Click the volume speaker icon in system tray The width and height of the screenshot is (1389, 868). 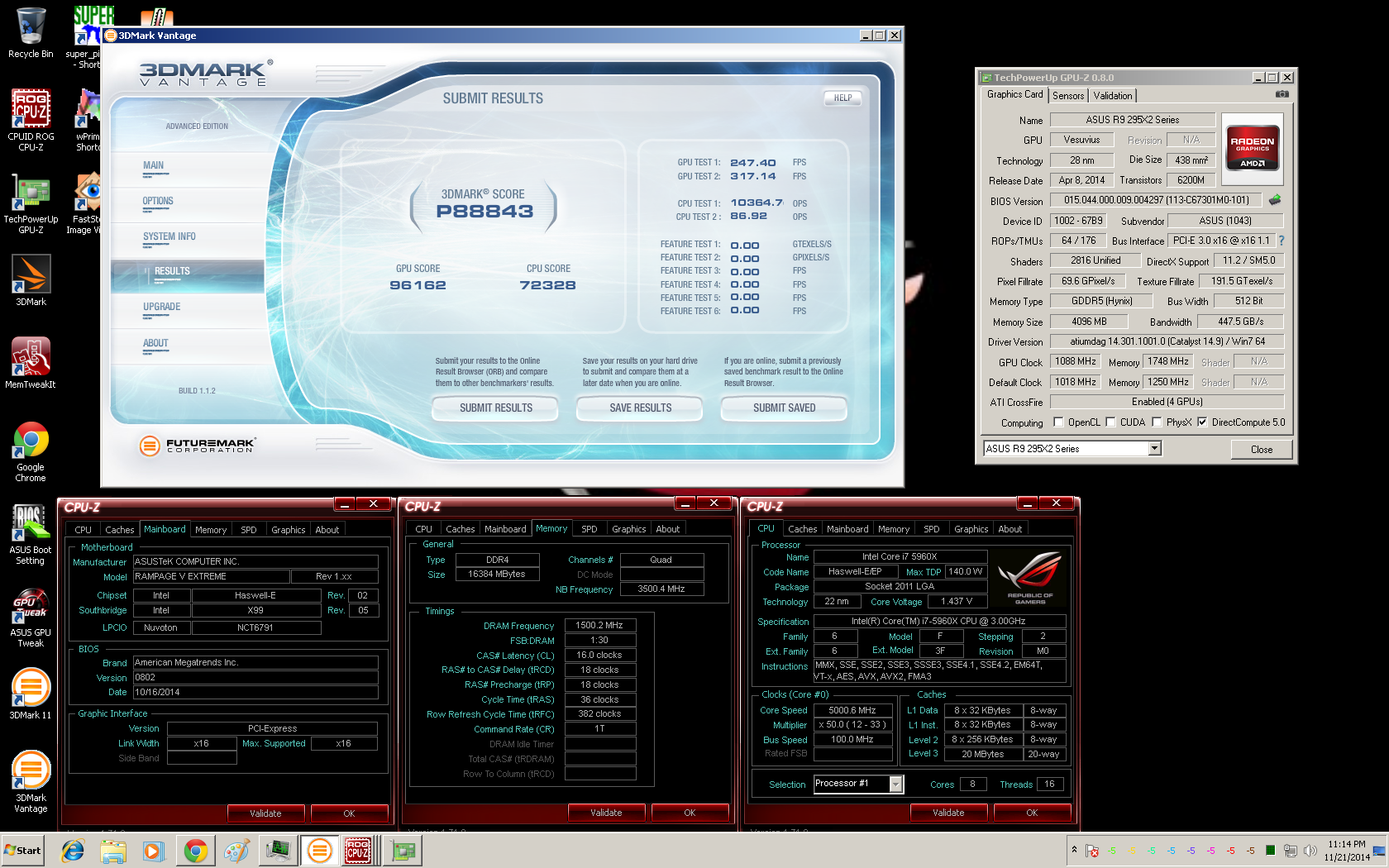click(1310, 850)
